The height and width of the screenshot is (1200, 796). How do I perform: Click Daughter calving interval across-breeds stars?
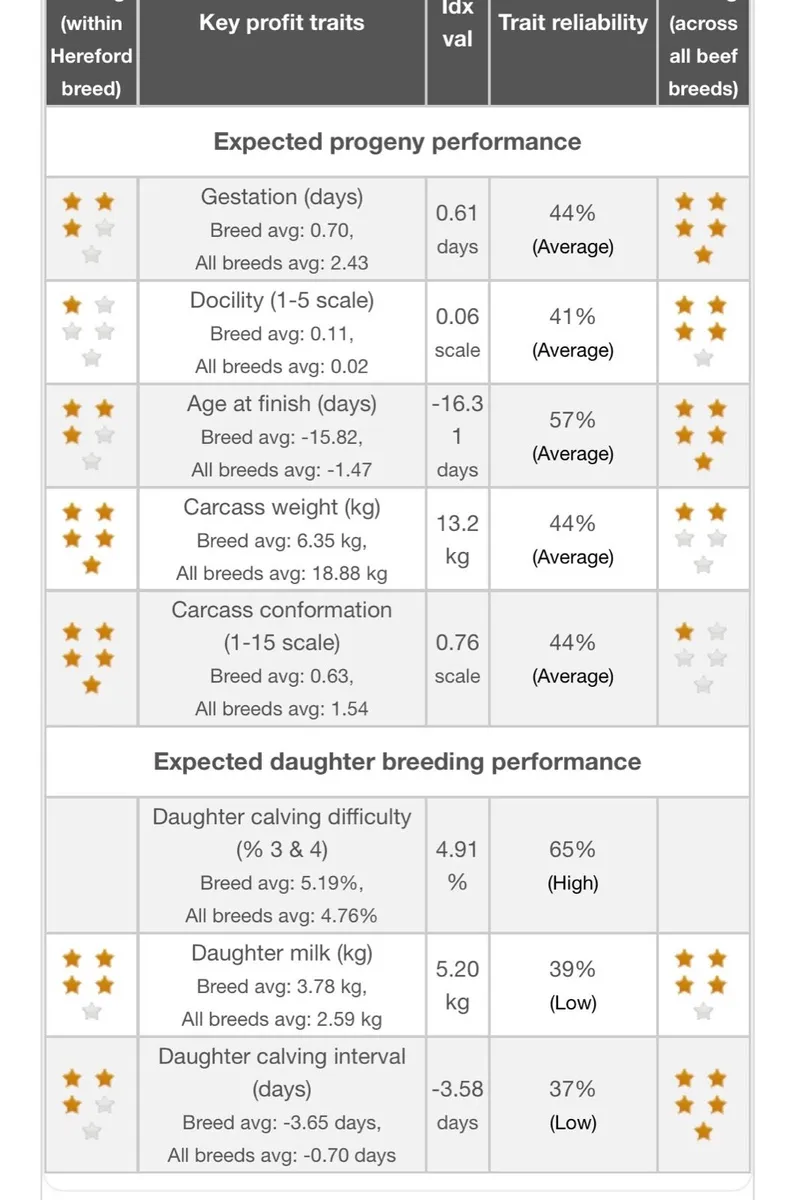pyautogui.click(x=702, y=1105)
